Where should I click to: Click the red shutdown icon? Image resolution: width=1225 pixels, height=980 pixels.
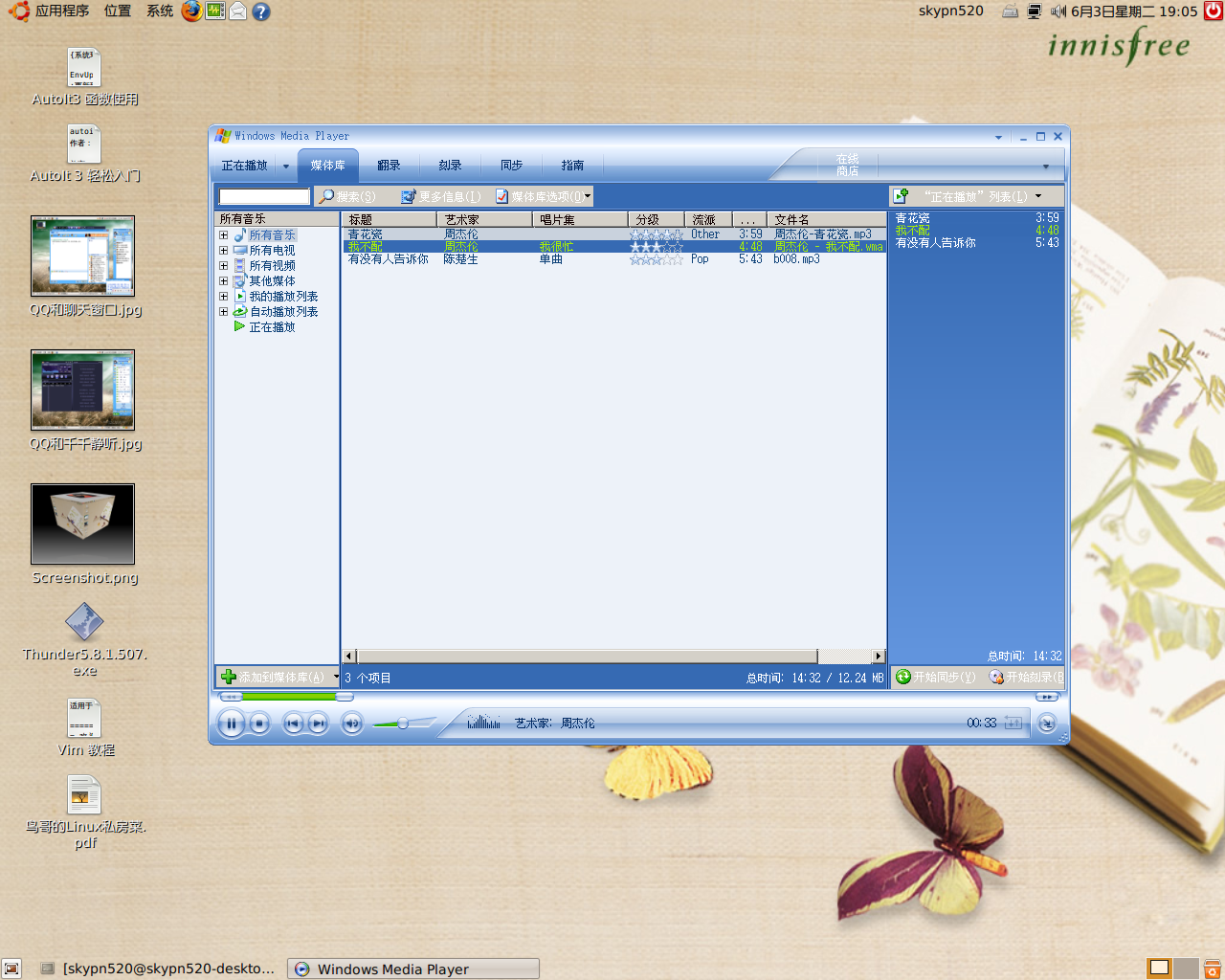tap(1213, 11)
